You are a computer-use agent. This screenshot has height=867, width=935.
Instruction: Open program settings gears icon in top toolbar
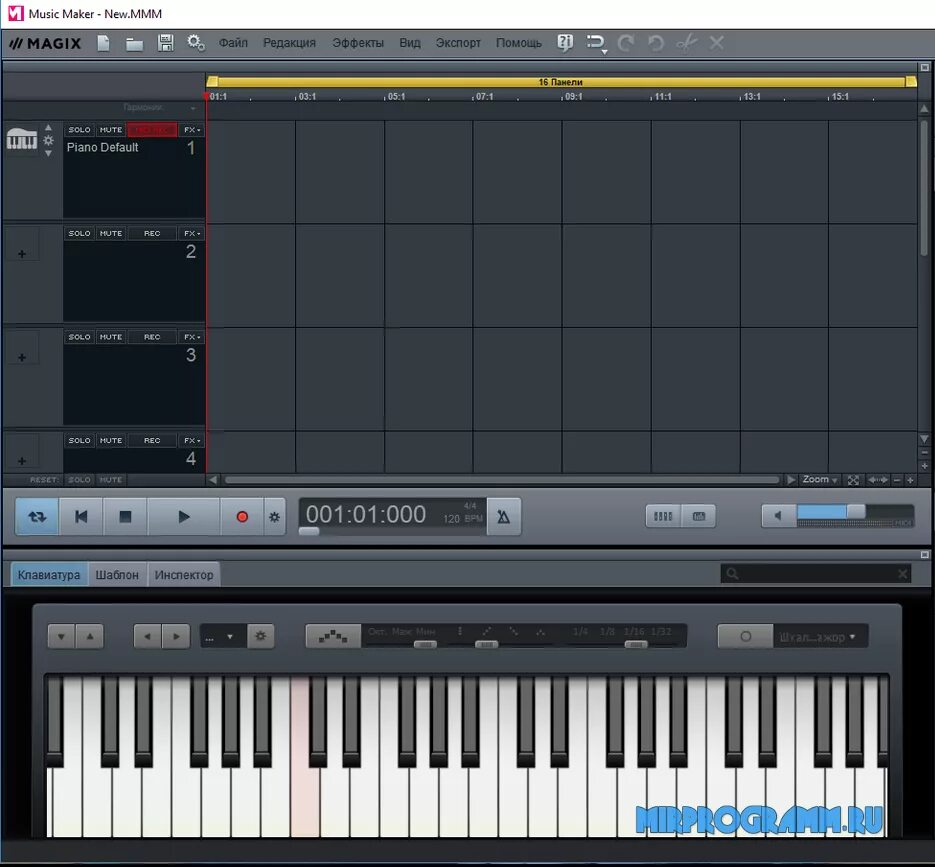[196, 43]
